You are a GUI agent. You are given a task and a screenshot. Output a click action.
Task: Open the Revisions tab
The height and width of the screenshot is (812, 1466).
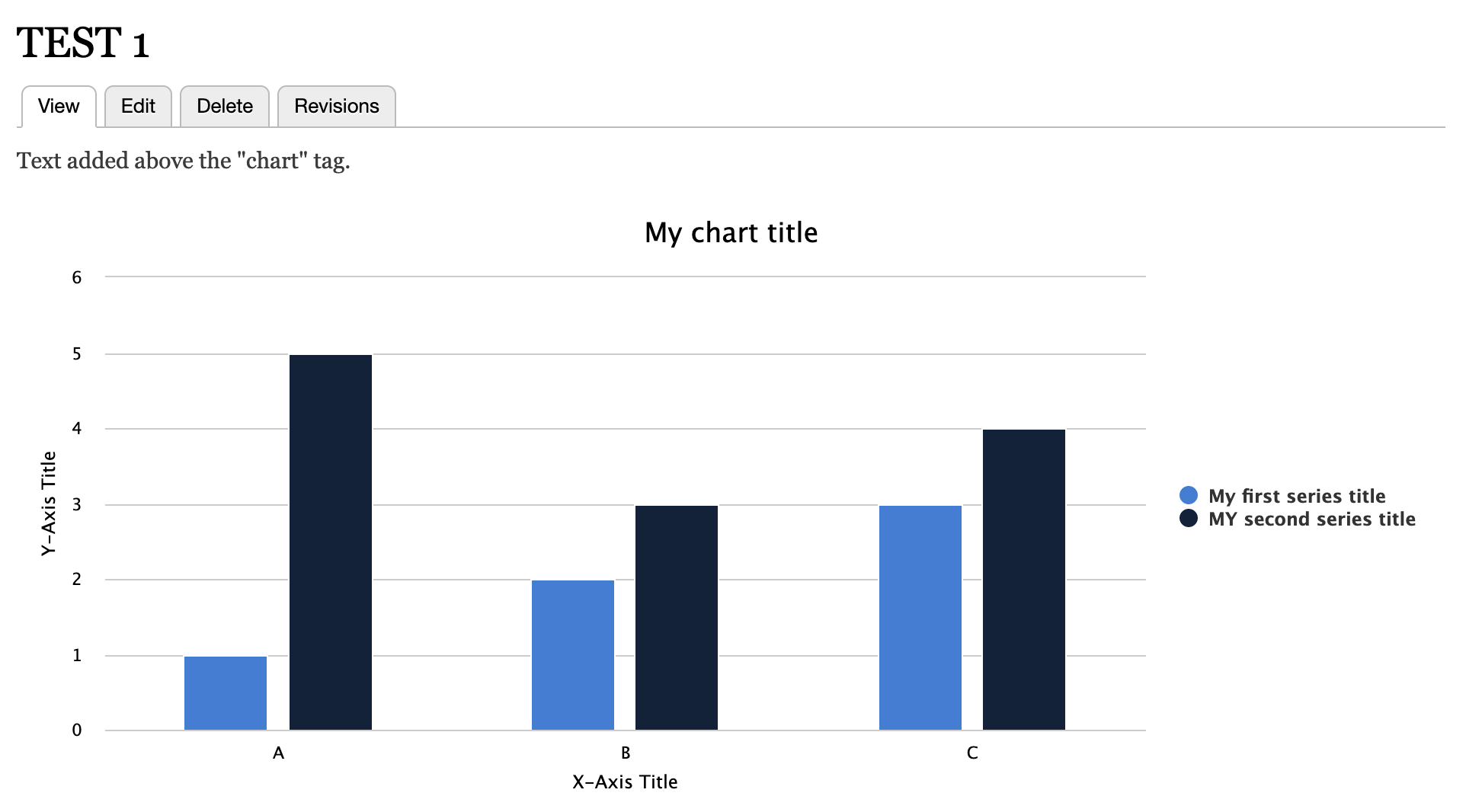point(337,107)
